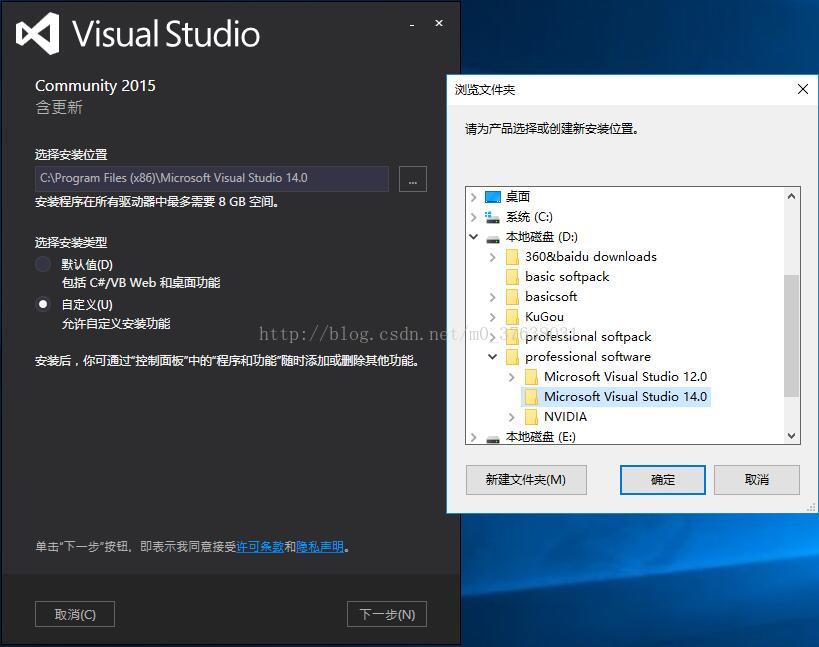Click the folder tree scroll down arrow
This screenshot has width=819, height=647.
click(x=791, y=436)
